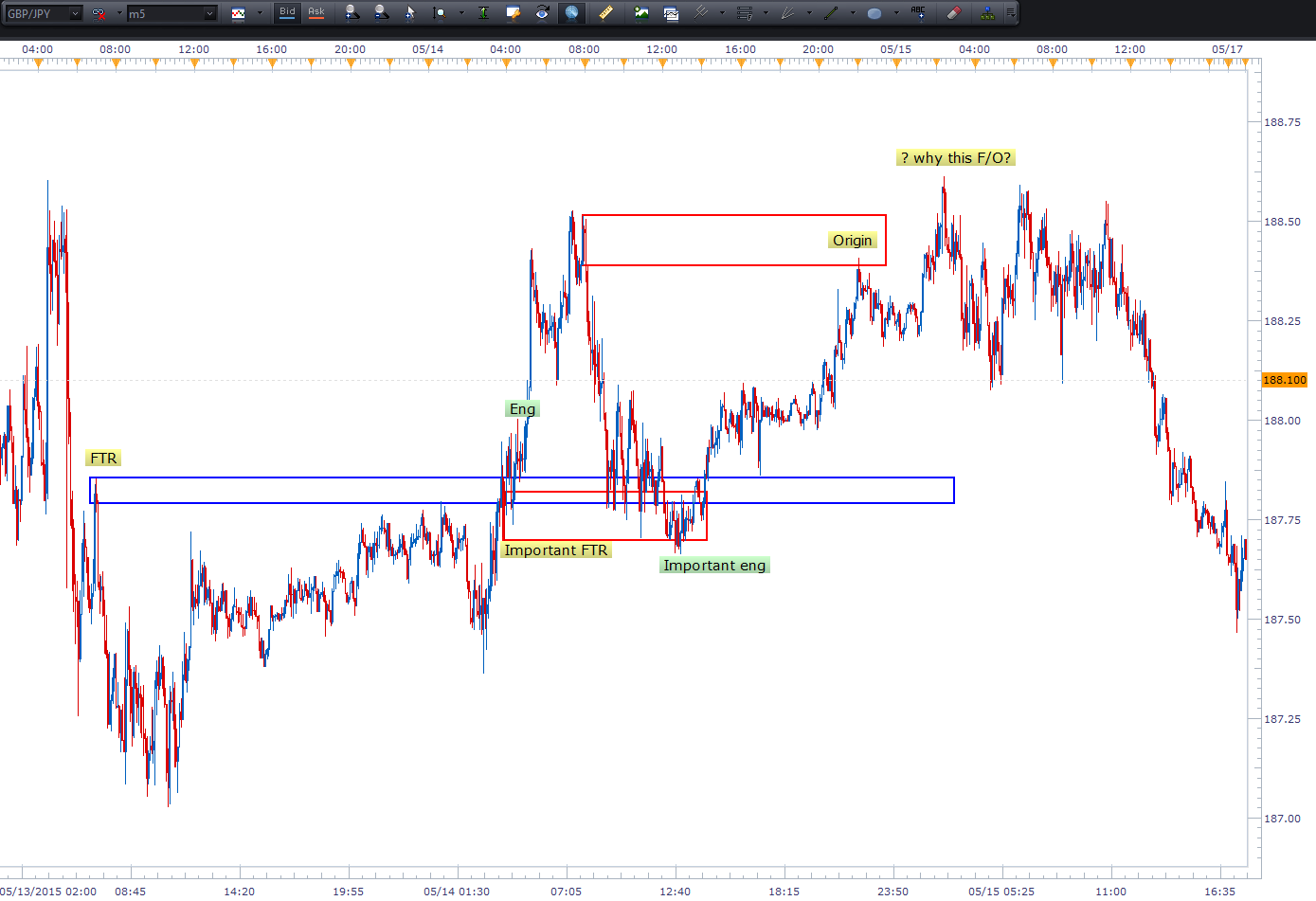
Task: Toggle the Ask price line
Action: (x=316, y=12)
